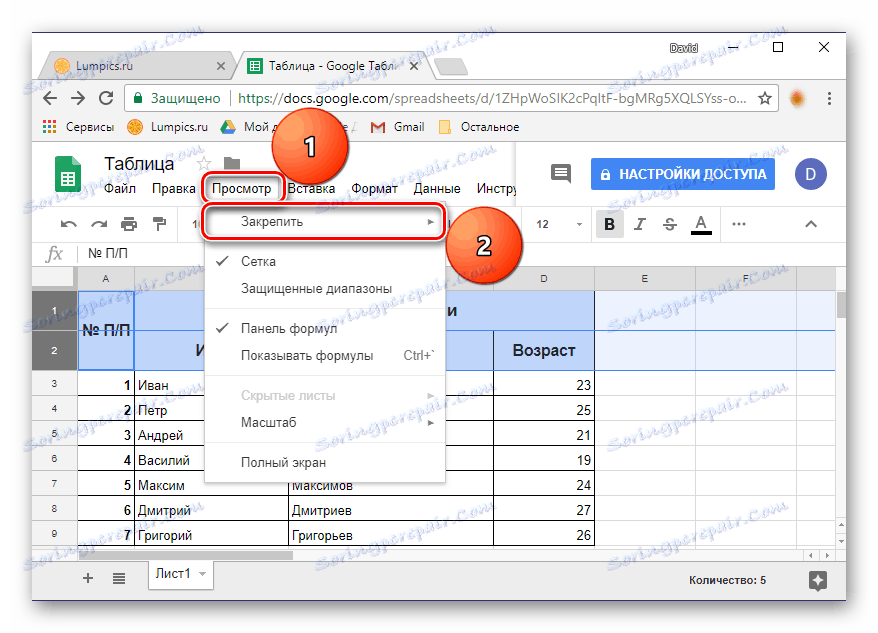
Task: Add a new sheet with plus icon
Action: (x=88, y=578)
